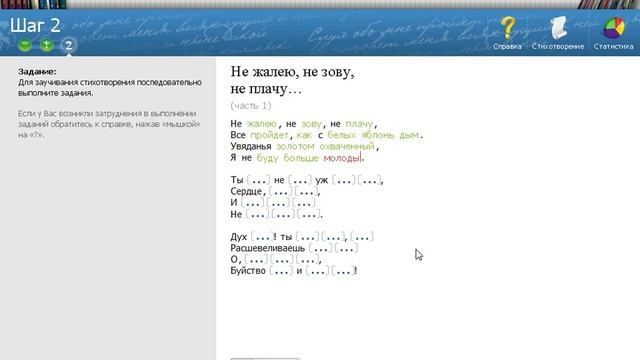The image size is (640, 360).
Task: Click the 'Задание:' label
Action: coord(37,72)
